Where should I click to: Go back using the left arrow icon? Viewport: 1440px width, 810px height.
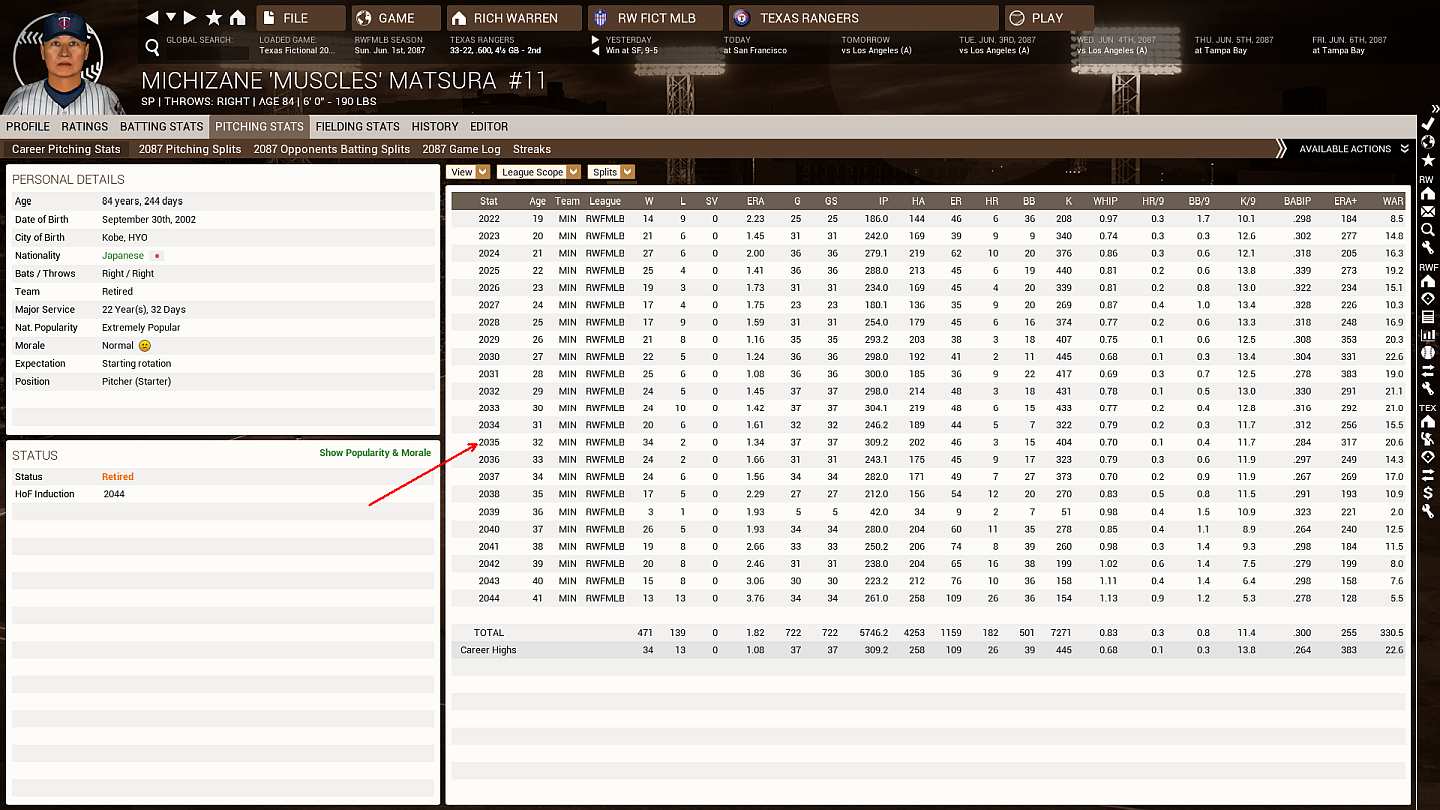point(152,18)
